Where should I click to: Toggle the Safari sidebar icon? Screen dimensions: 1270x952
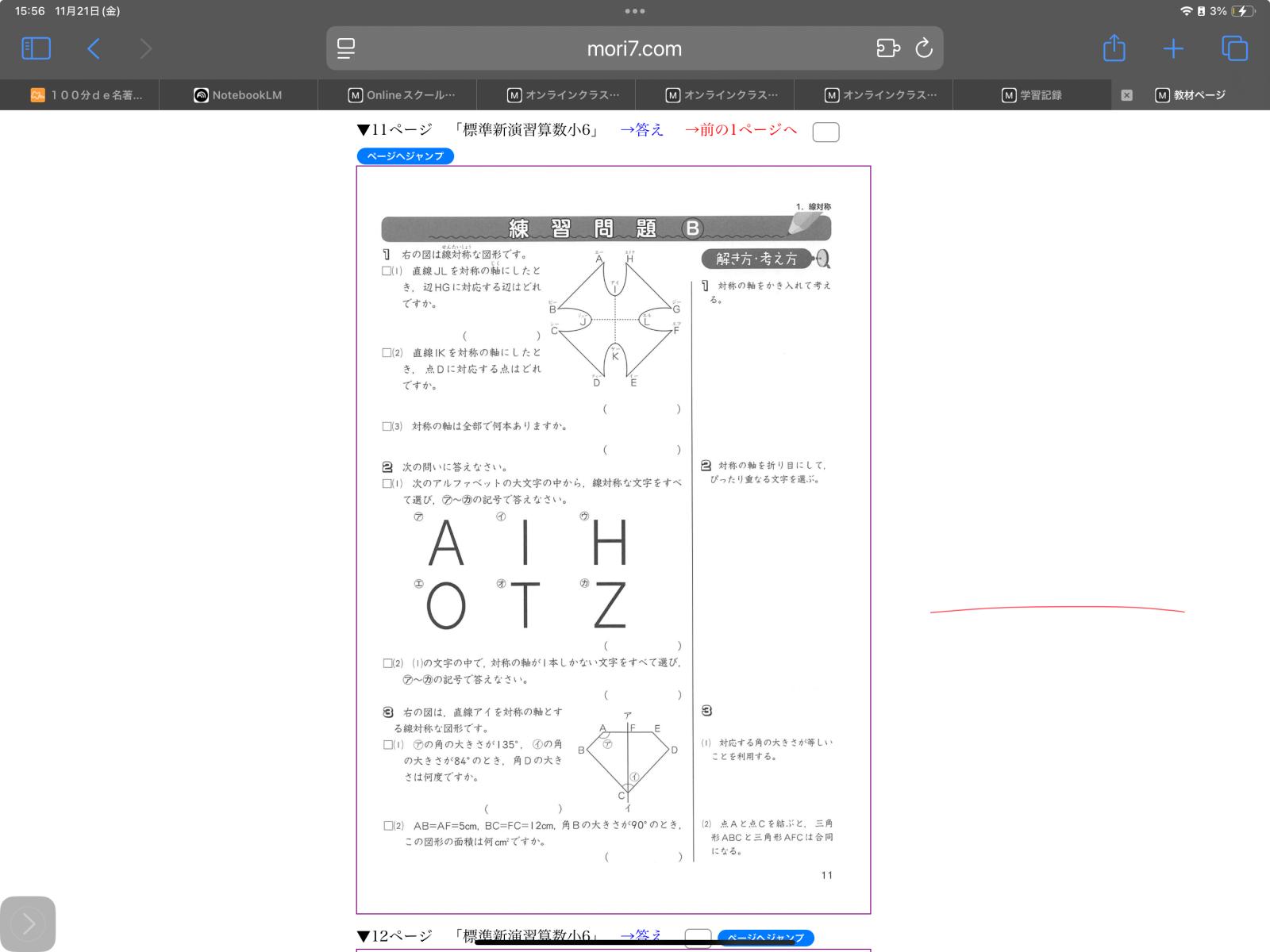click(x=36, y=48)
